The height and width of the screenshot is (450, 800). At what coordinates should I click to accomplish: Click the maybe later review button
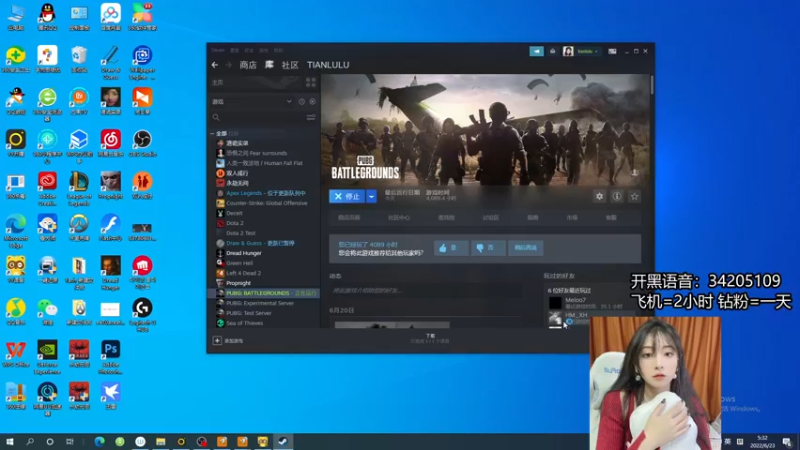coord(526,247)
